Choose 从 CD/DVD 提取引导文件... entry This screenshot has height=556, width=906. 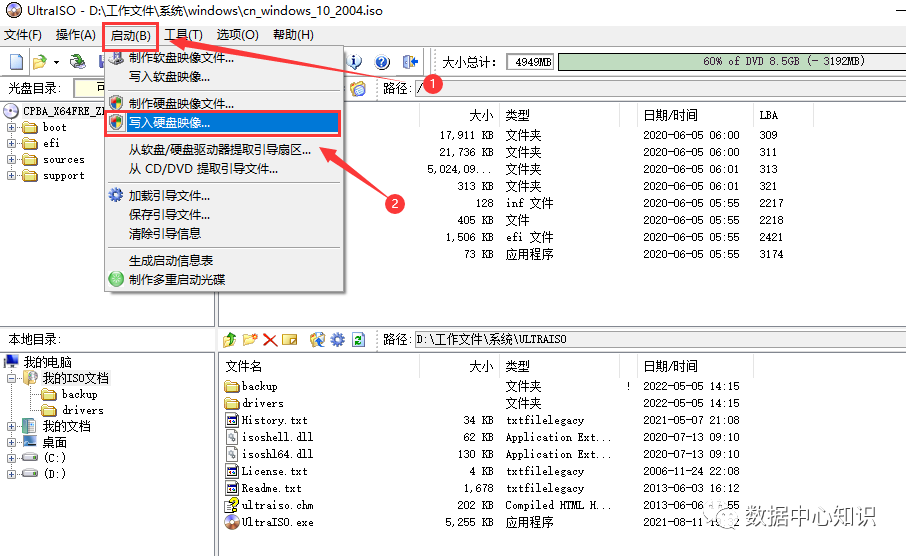(x=224, y=169)
